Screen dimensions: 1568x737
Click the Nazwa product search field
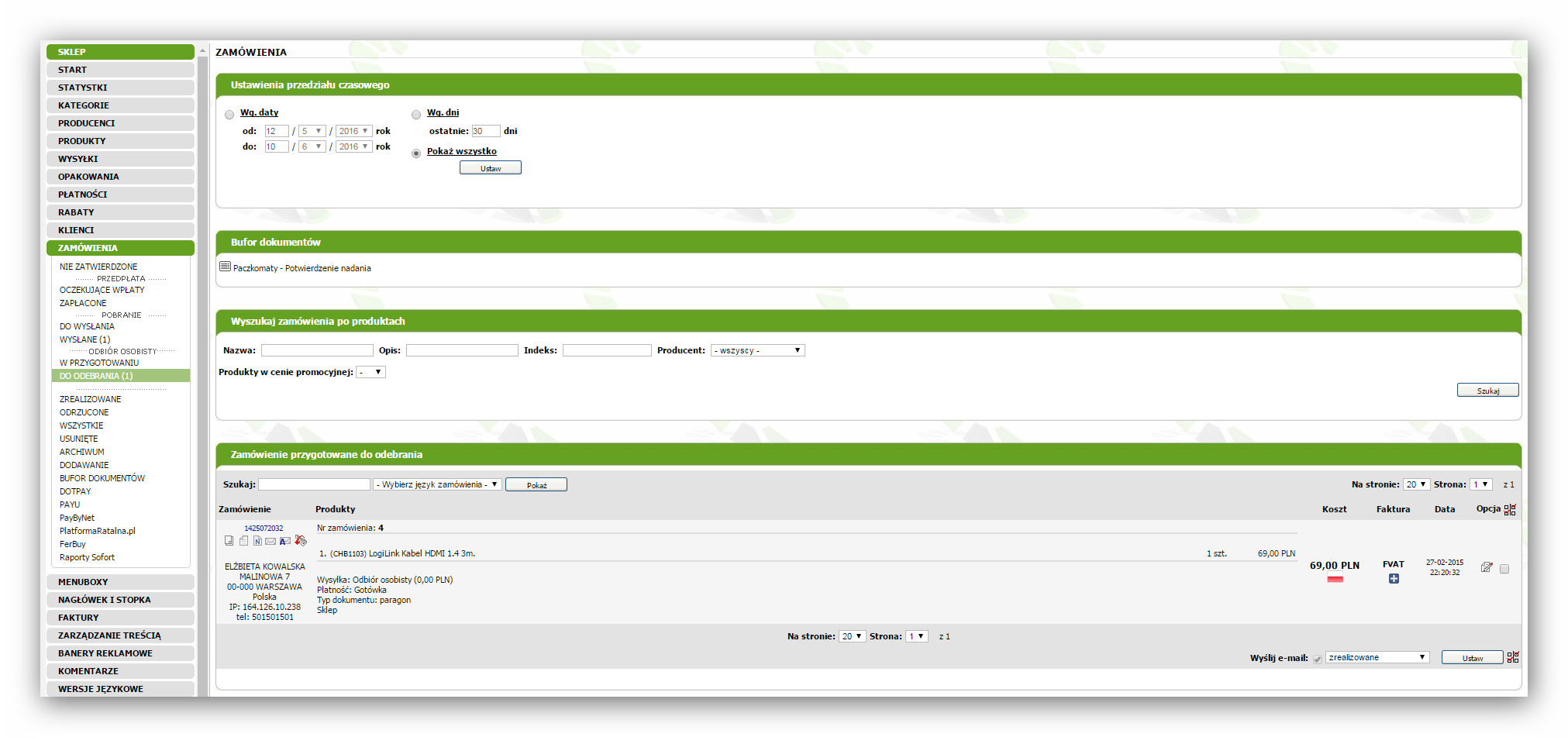coord(317,350)
